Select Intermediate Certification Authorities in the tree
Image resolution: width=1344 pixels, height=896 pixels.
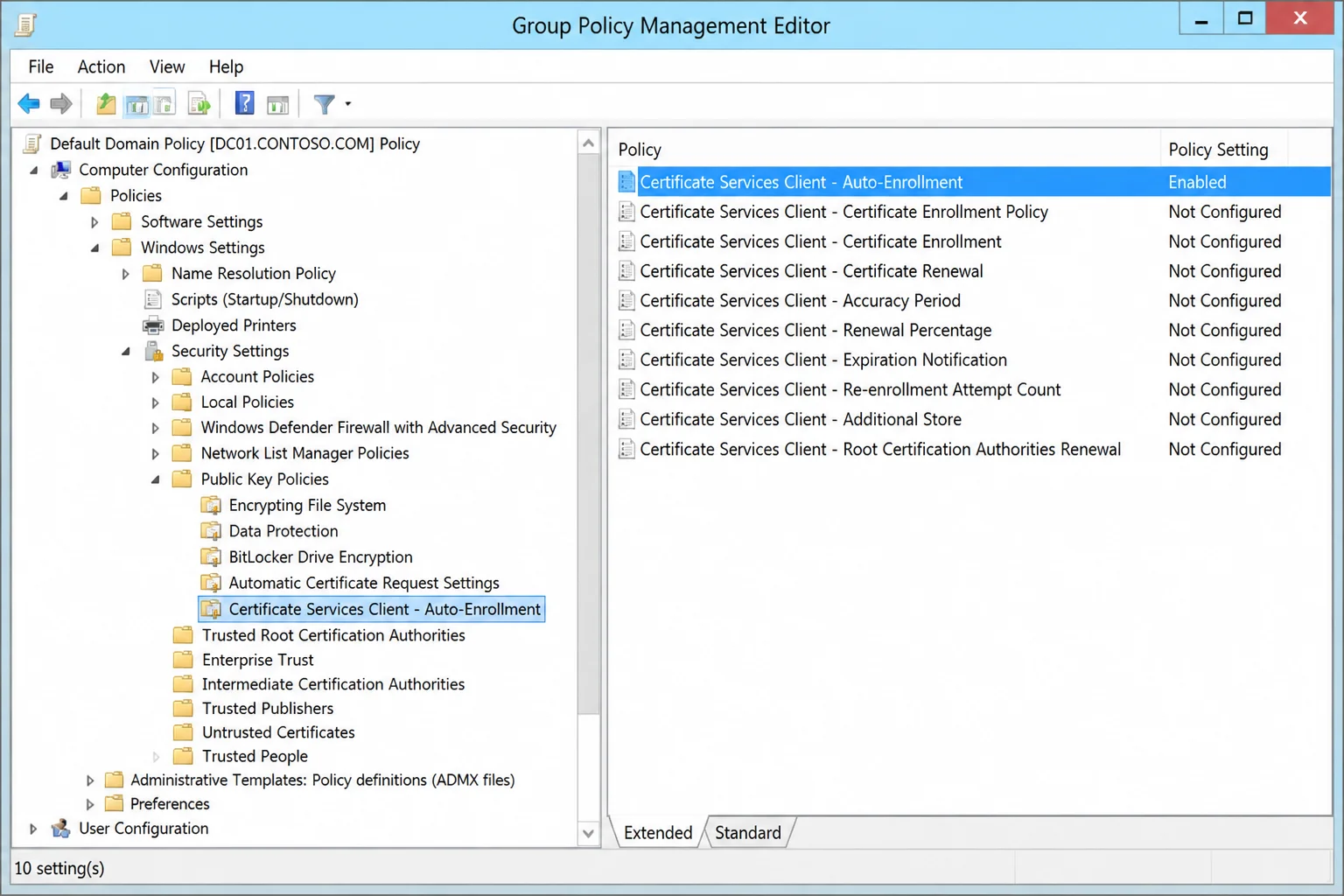333,684
